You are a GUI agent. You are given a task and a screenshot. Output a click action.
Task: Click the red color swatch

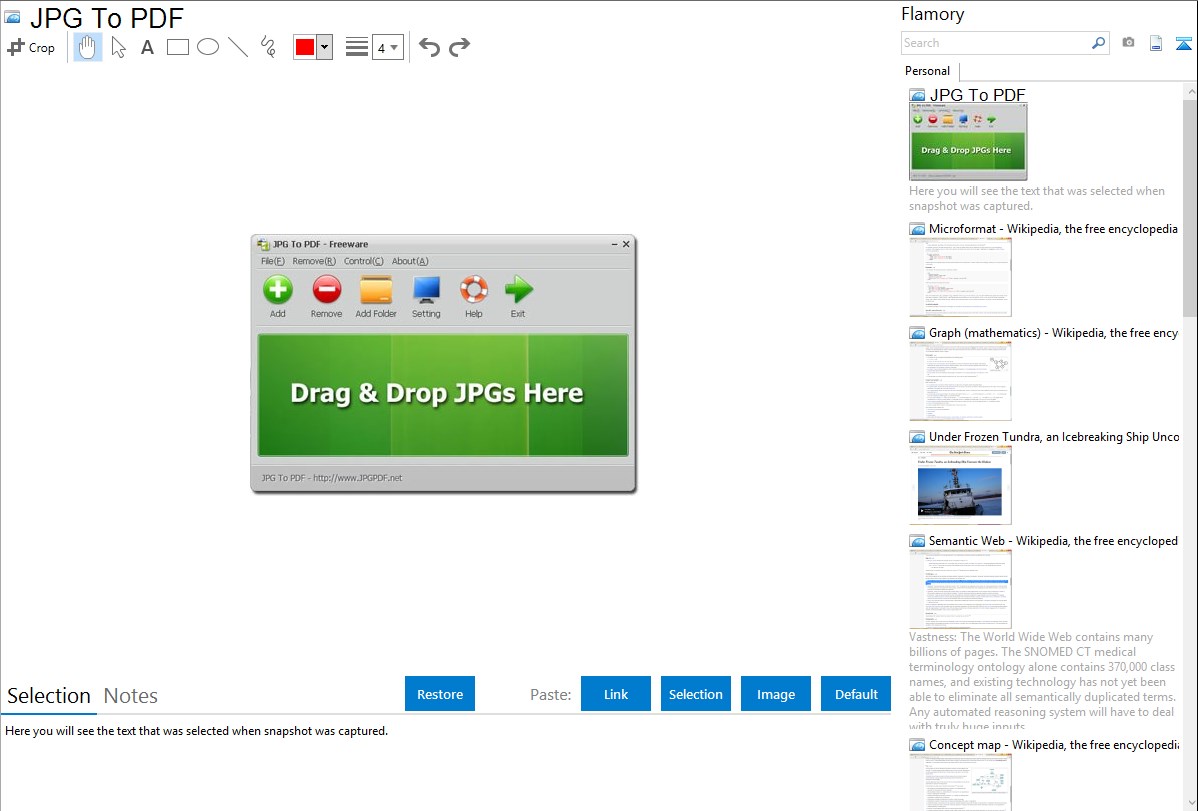[x=305, y=47]
